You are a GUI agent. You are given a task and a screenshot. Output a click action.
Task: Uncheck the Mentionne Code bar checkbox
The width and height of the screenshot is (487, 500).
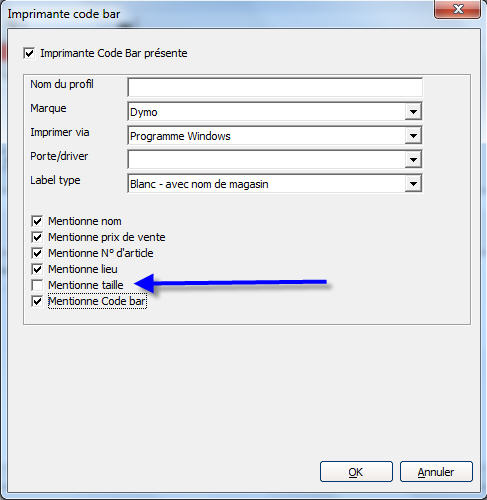click(37, 301)
